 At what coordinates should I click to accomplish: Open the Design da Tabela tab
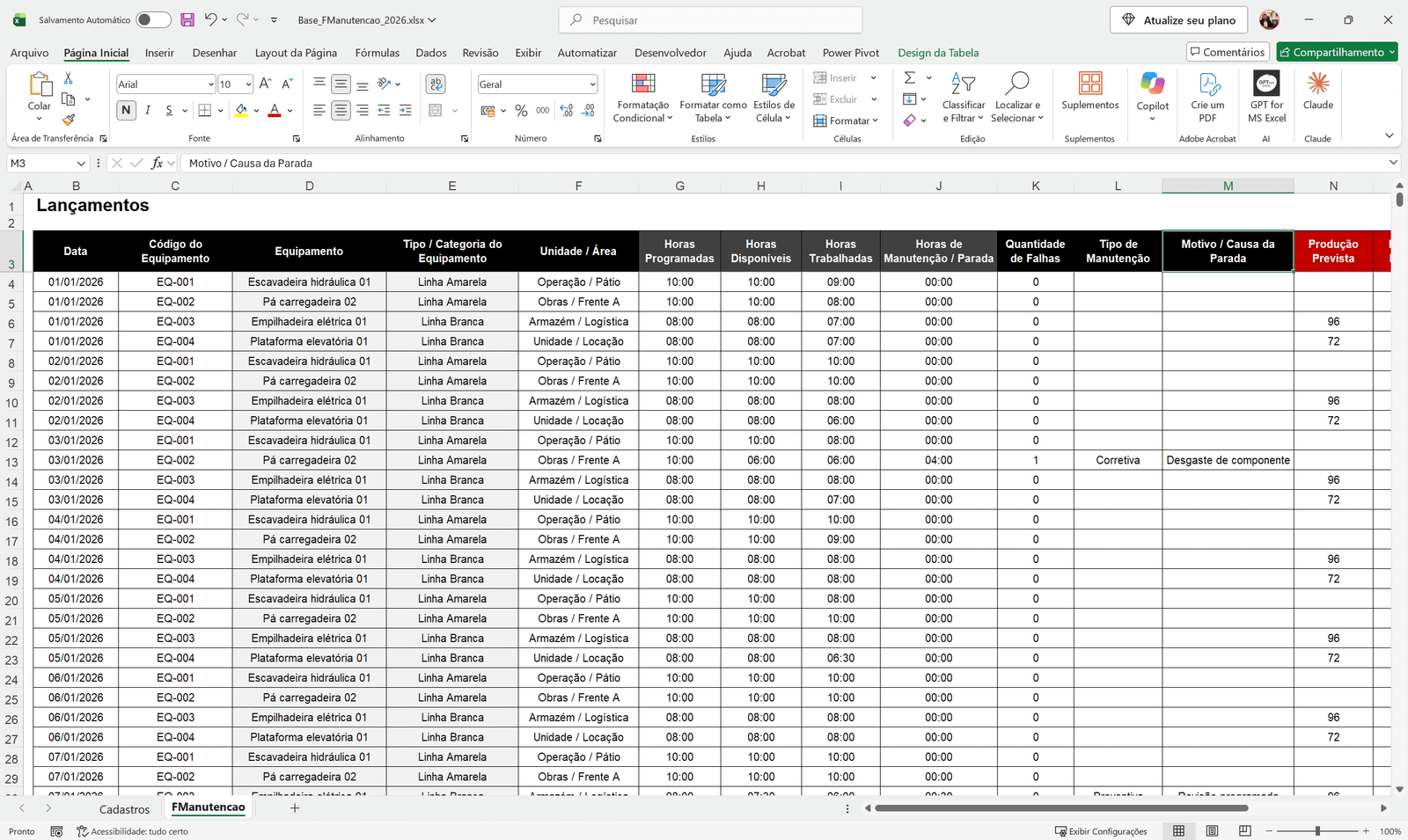(938, 53)
